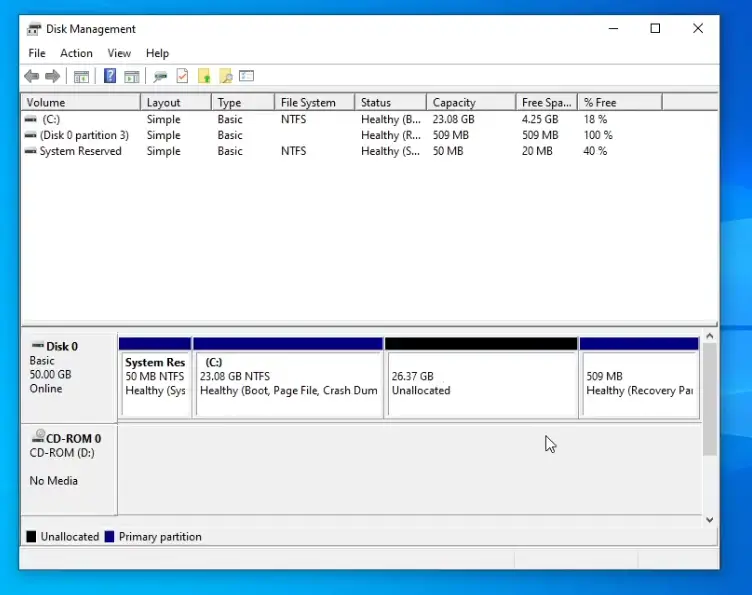This screenshot has width=752, height=595.
Task: Click the scroll up arrow of disk pane
Action: (x=710, y=336)
